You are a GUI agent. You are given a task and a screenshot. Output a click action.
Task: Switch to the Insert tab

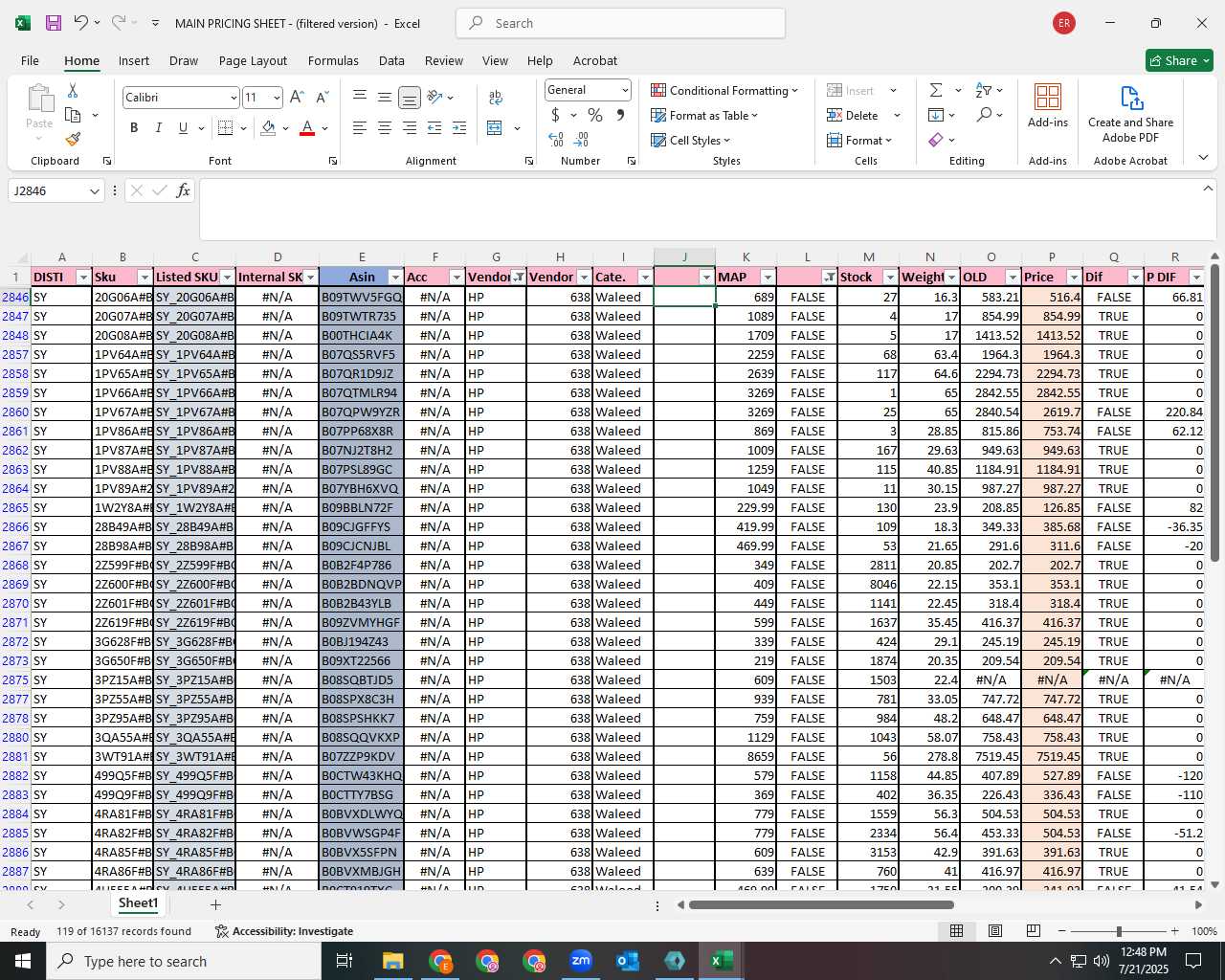(x=134, y=60)
